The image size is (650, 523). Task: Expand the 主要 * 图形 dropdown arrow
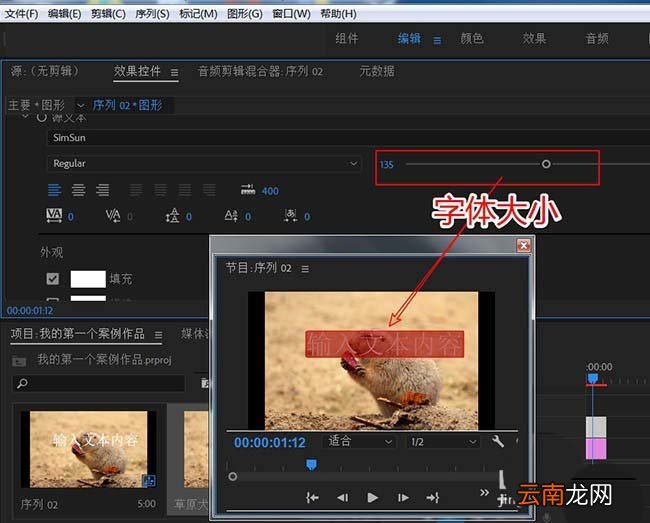[80, 105]
